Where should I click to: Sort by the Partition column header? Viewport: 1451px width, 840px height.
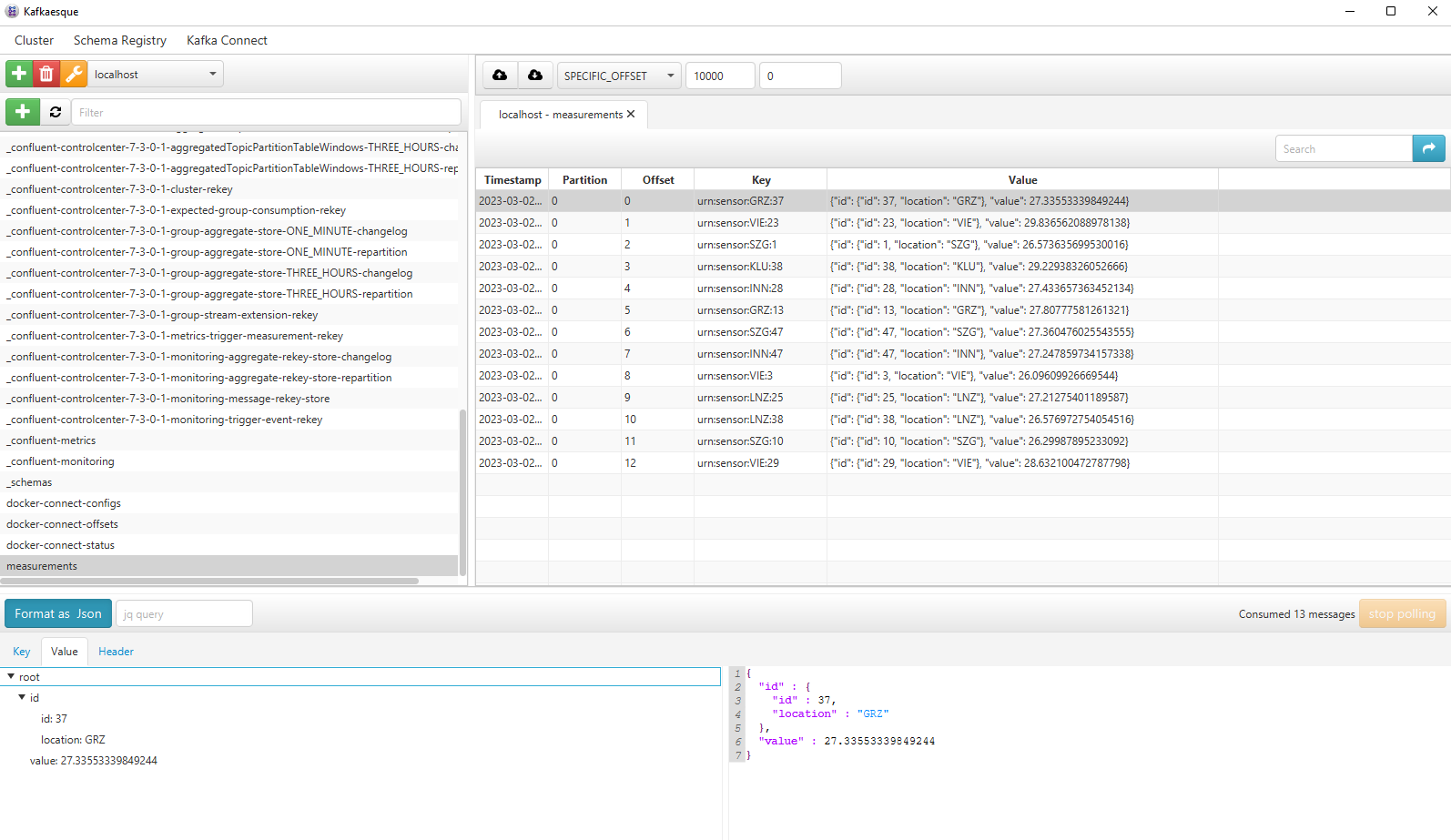[584, 179]
